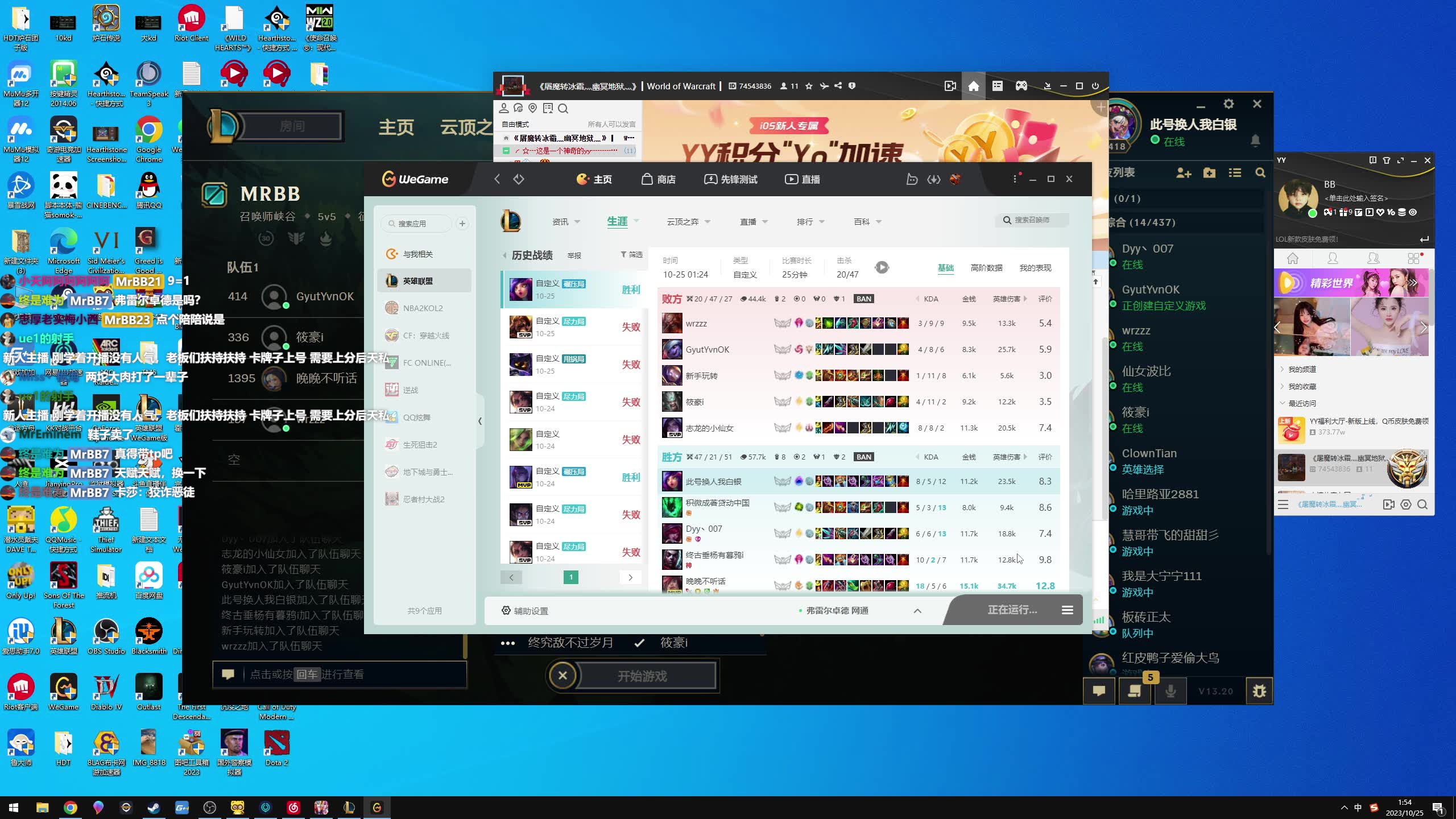Click the League notification bell icon
This screenshot has height=819, width=1456.
pyautogui.click(x=1255, y=140)
